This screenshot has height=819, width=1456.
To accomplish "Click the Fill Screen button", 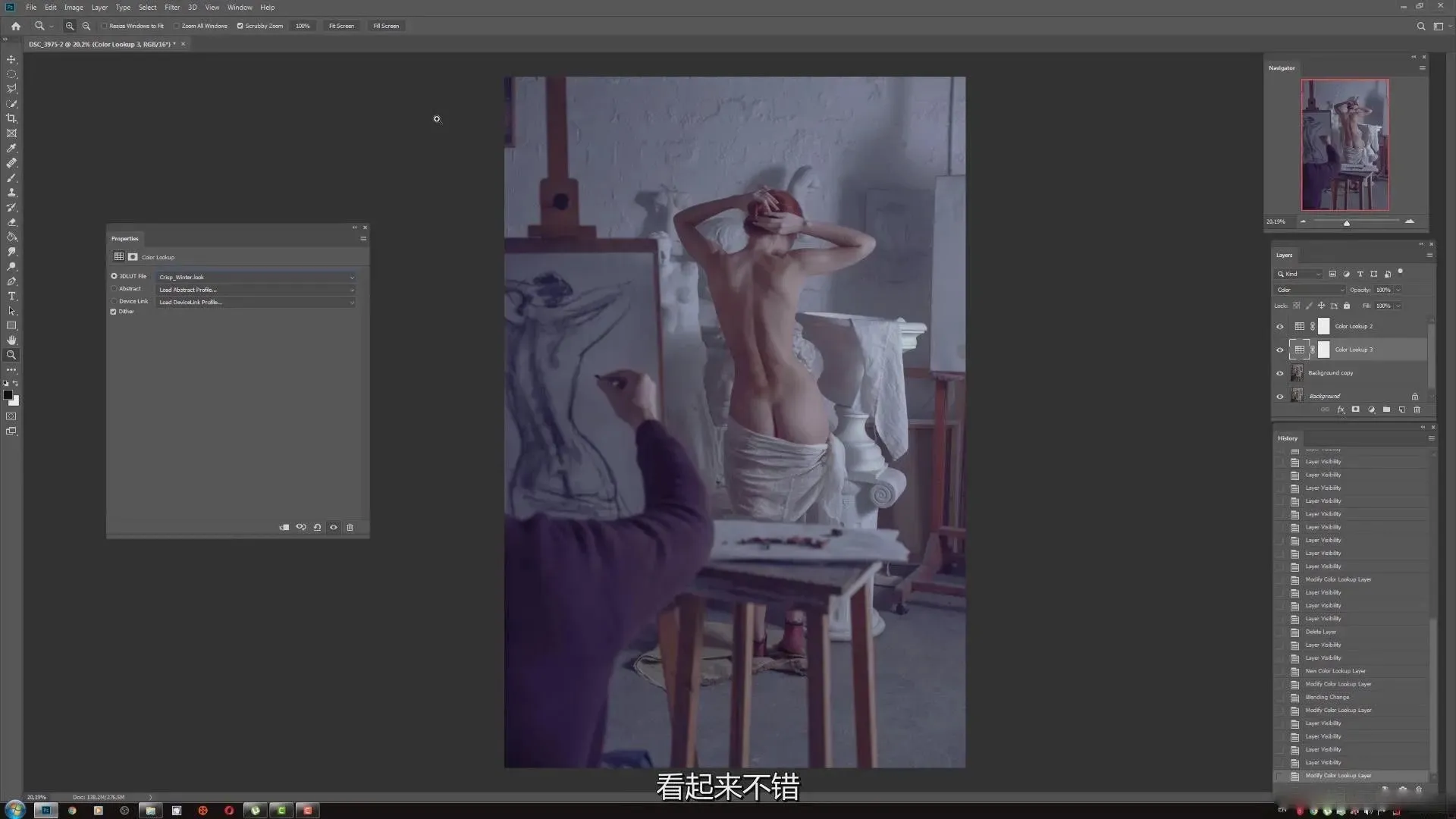I will [385, 26].
